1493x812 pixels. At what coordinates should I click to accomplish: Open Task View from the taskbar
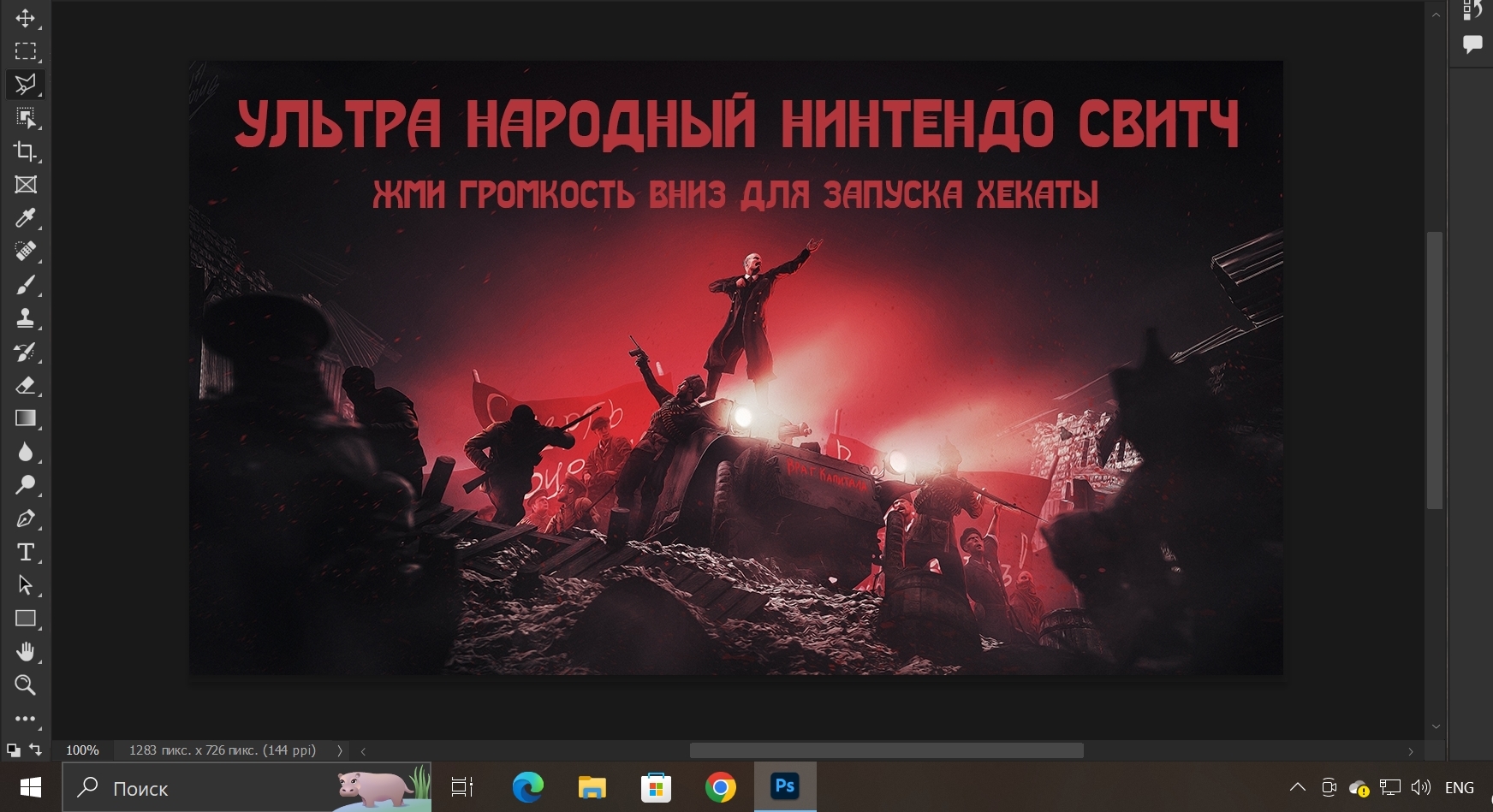[462, 787]
